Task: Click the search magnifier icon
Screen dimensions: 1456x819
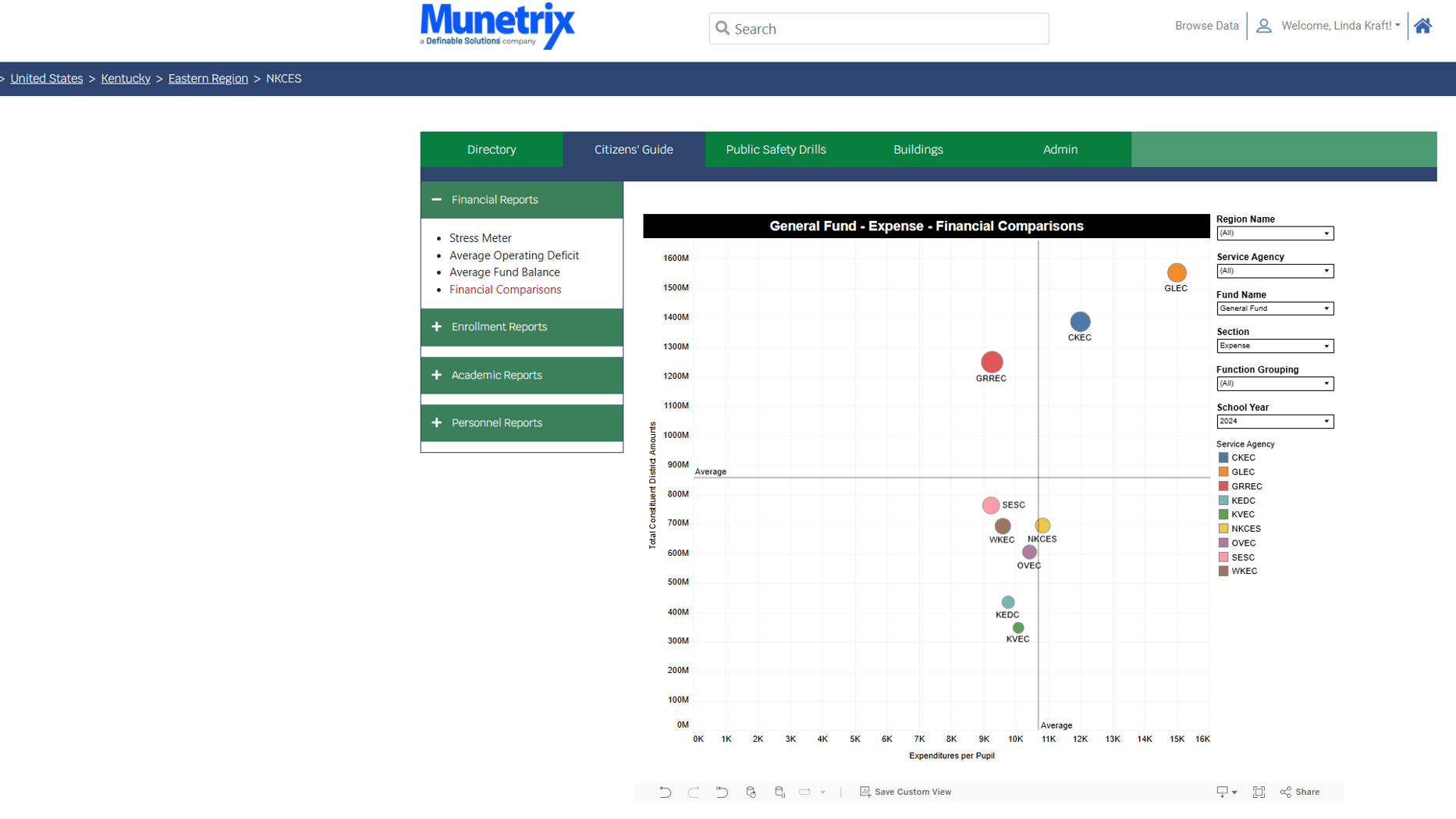Action: (x=723, y=29)
